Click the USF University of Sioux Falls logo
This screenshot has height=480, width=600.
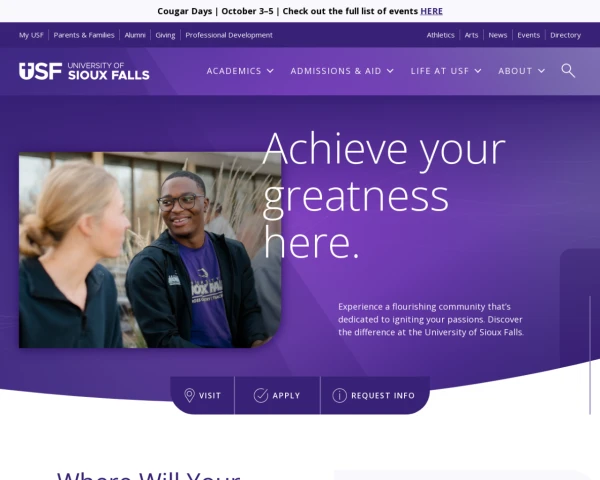coord(84,71)
